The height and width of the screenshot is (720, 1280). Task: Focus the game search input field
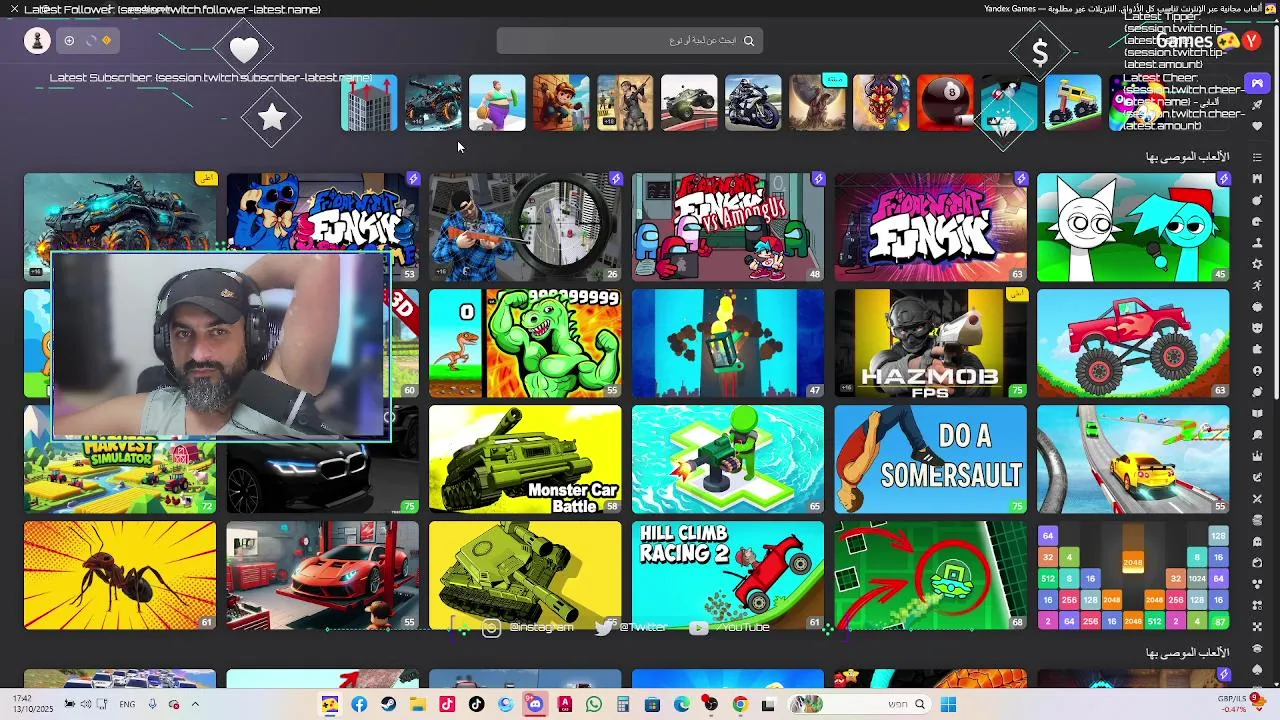coord(630,41)
